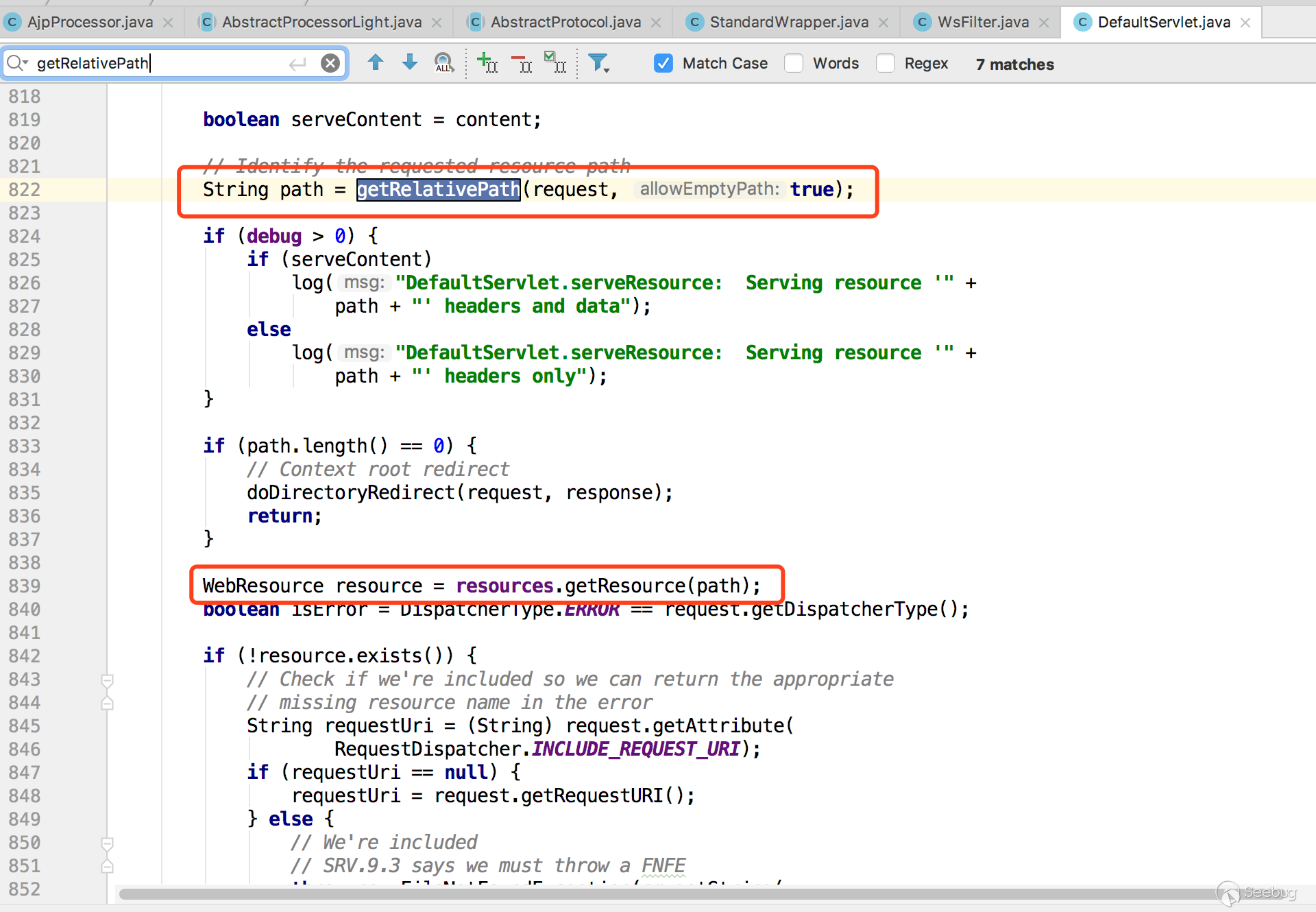Add selection for next occurrence icon

click(x=487, y=63)
